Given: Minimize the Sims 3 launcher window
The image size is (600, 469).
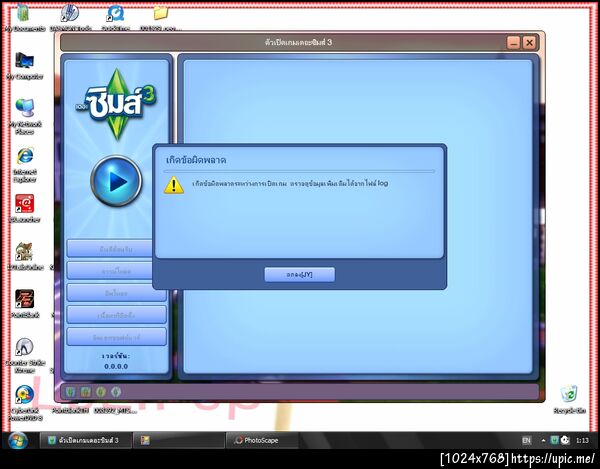Looking at the screenshot, I should pyautogui.click(x=514, y=42).
